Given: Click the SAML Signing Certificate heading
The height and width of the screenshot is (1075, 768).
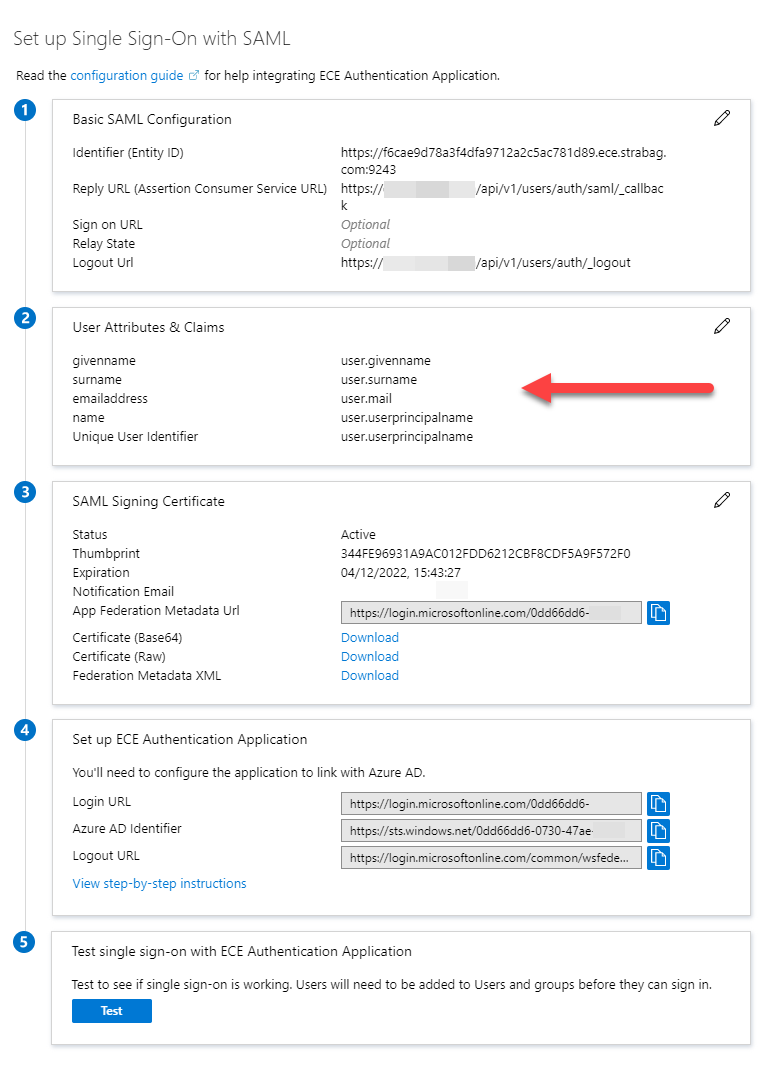Looking at the screenshot, I should click(148, 502).
